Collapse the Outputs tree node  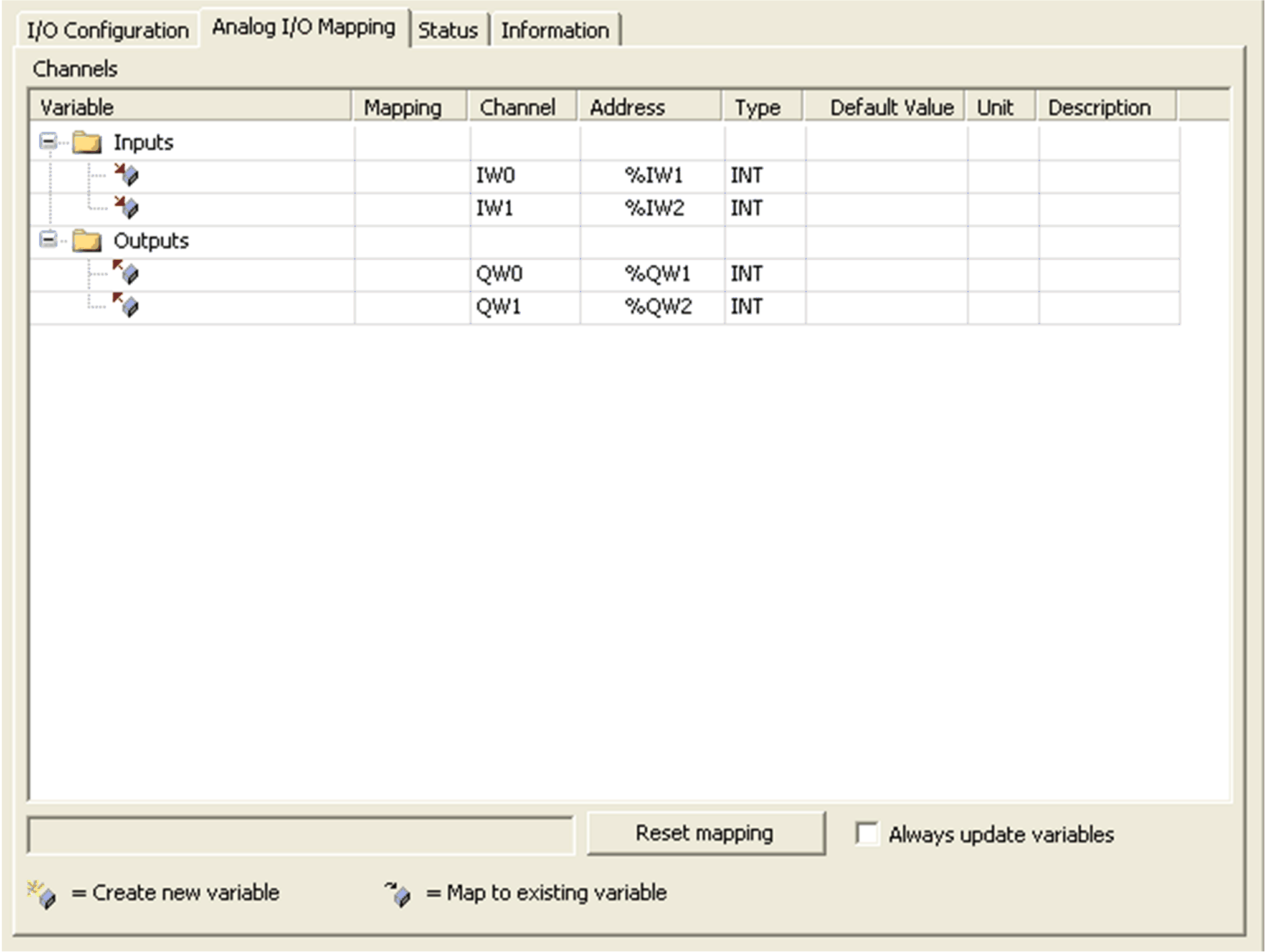click(47, 240)
